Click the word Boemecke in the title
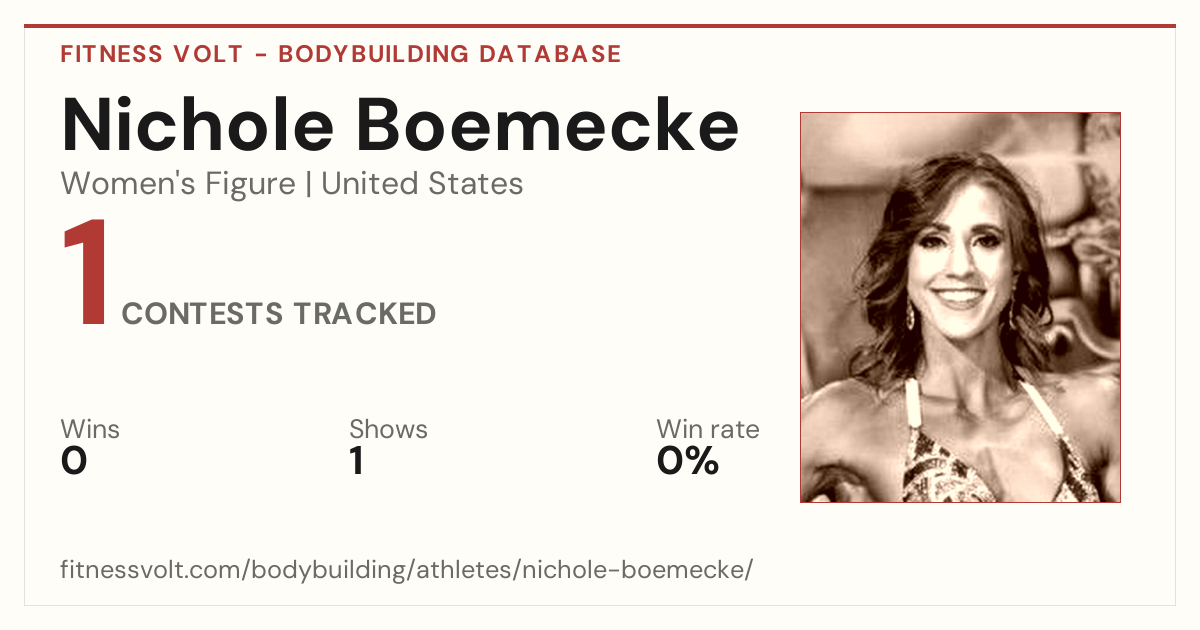 [548, 126]
